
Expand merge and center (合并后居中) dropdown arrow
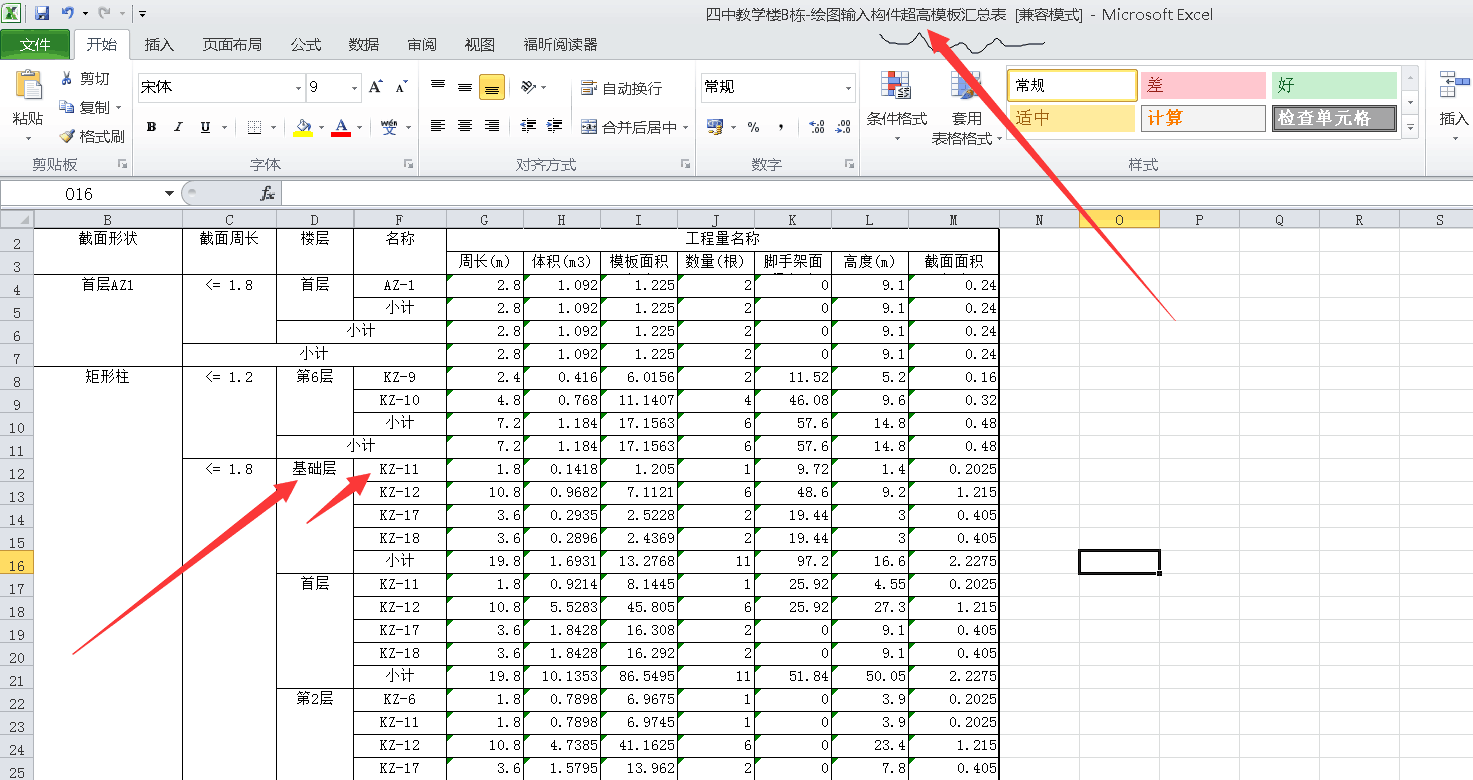(686, 127)
